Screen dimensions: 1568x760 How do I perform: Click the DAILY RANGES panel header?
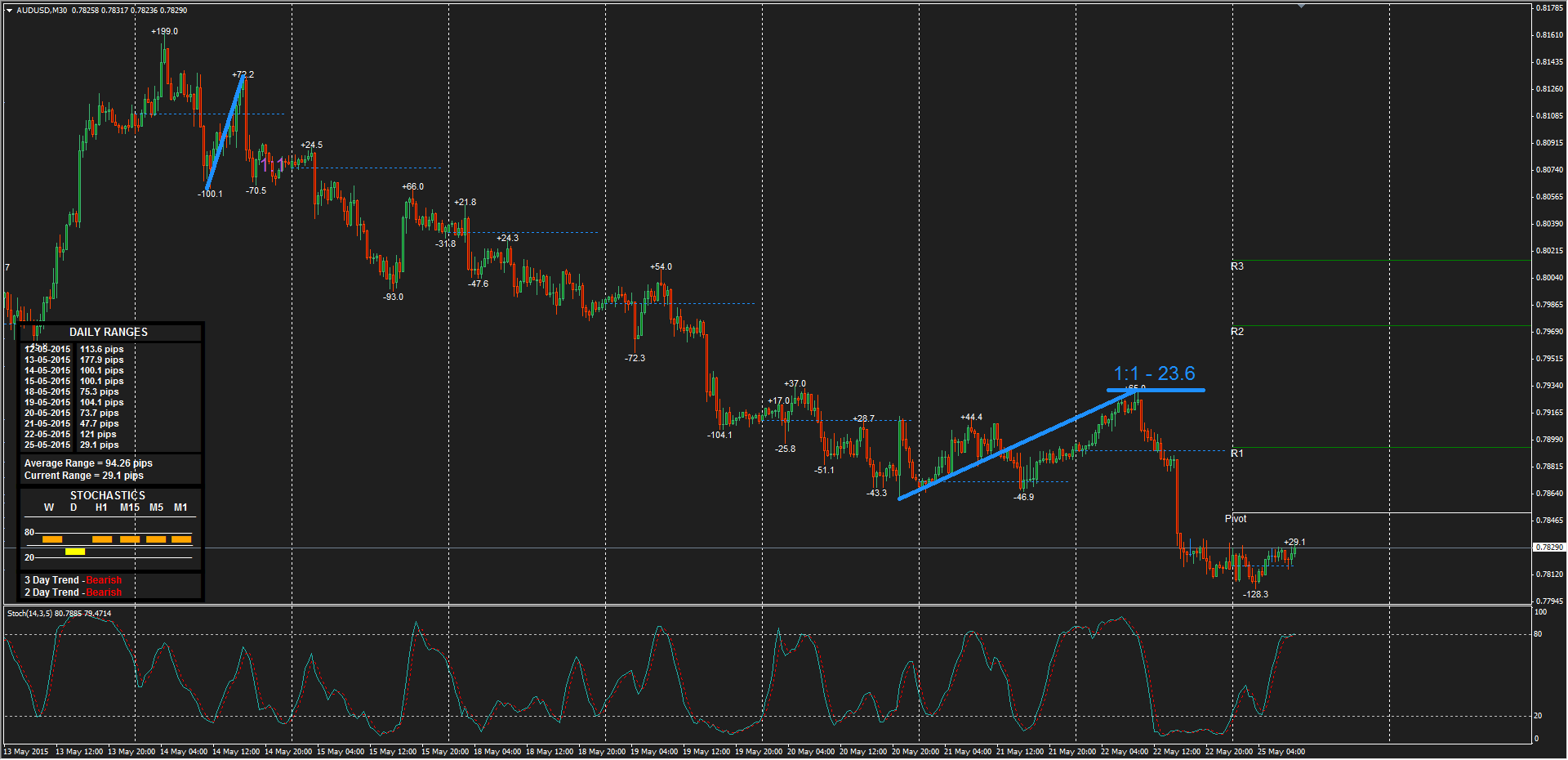(x=109, y=333)
